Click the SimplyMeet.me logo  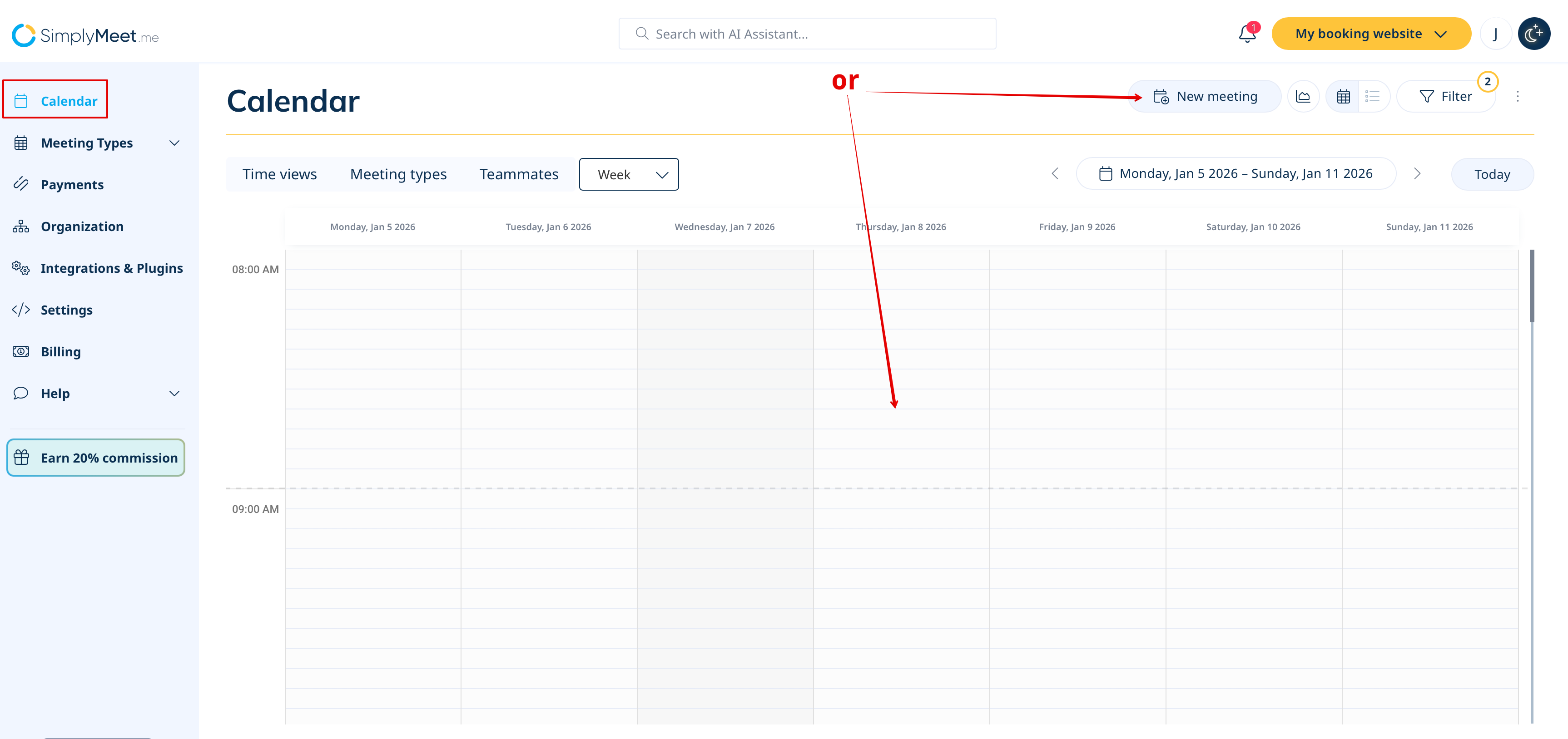(x=85, y=35)
